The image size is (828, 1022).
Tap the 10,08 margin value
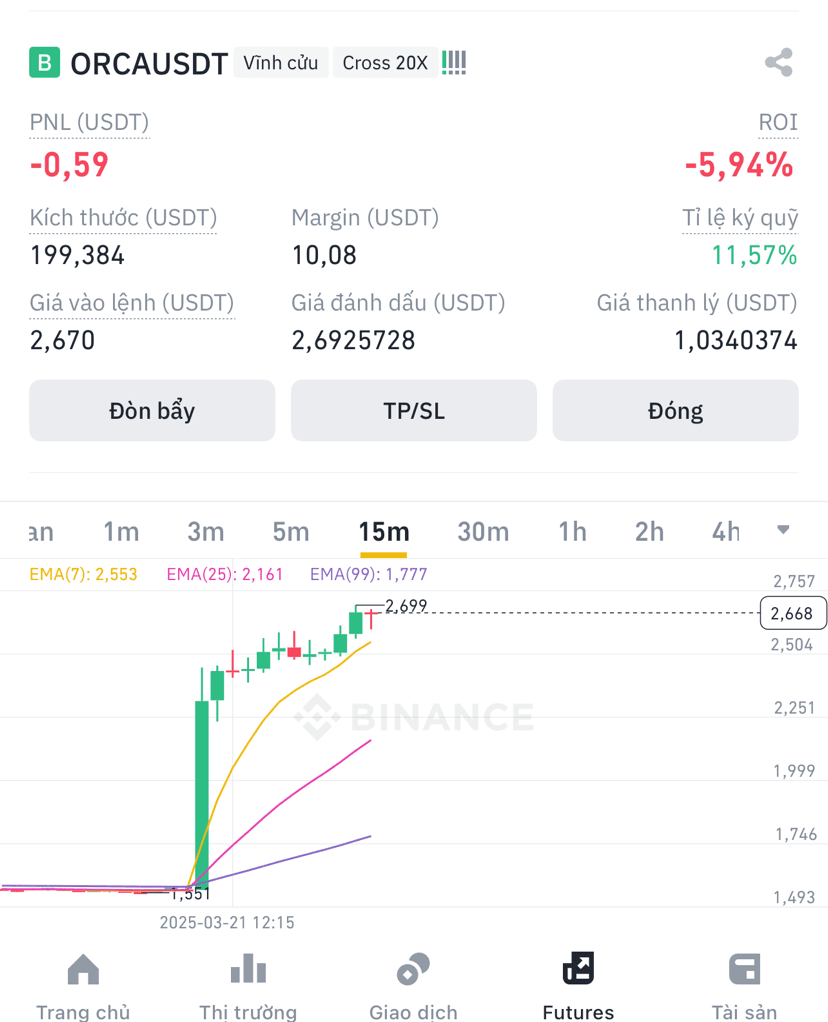pyautogui.click(x=324, y=255)
